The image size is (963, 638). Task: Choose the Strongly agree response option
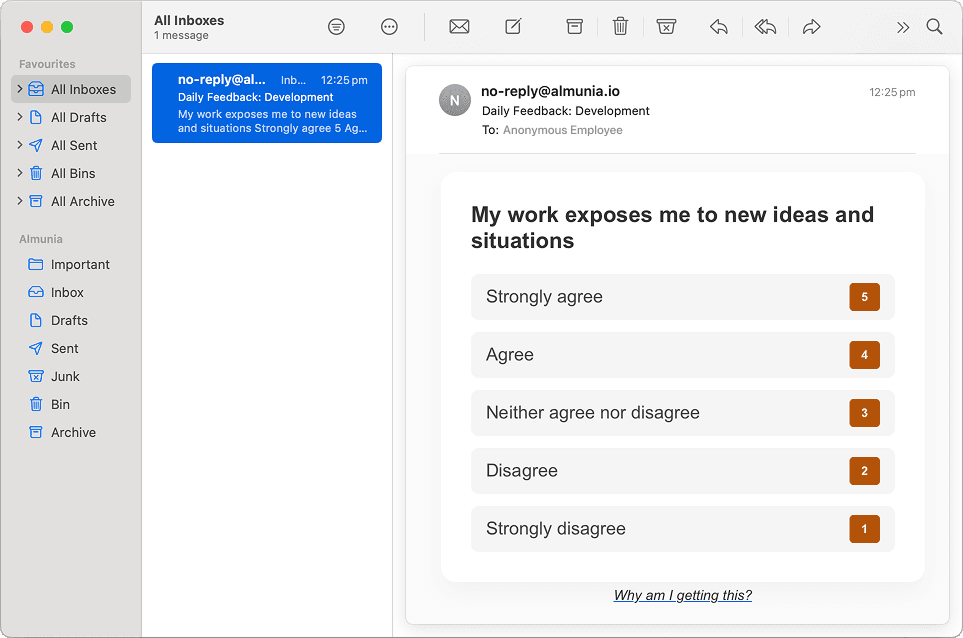point(682,297)
